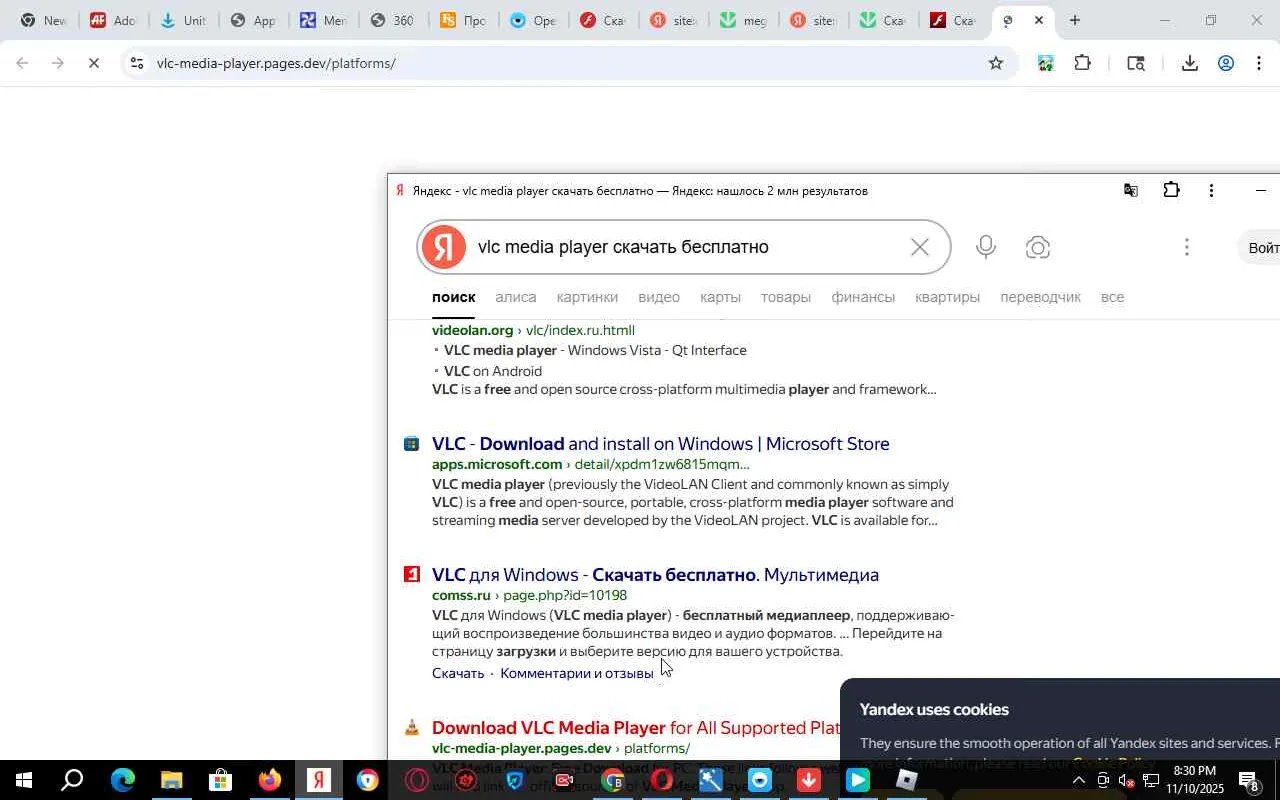Open Yandex window title bar three-dot menu

click(x=1211, y=190)
